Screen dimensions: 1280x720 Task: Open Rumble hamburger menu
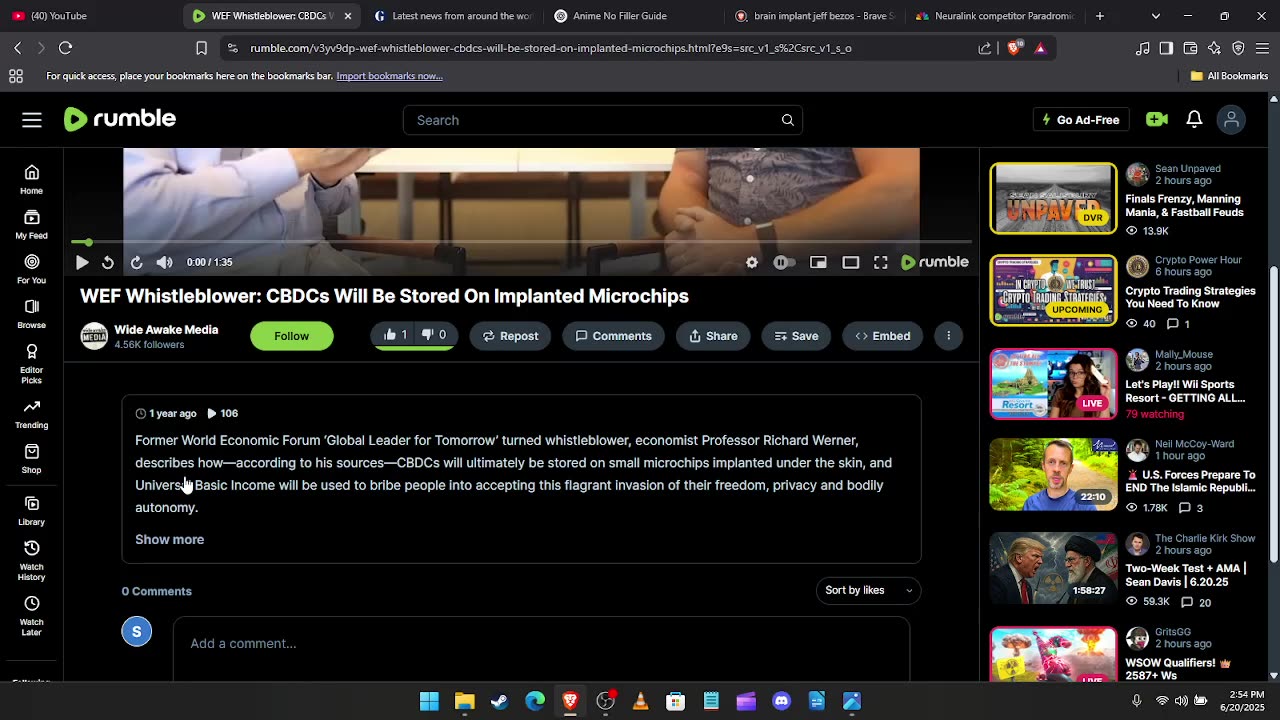click(32, 120)
